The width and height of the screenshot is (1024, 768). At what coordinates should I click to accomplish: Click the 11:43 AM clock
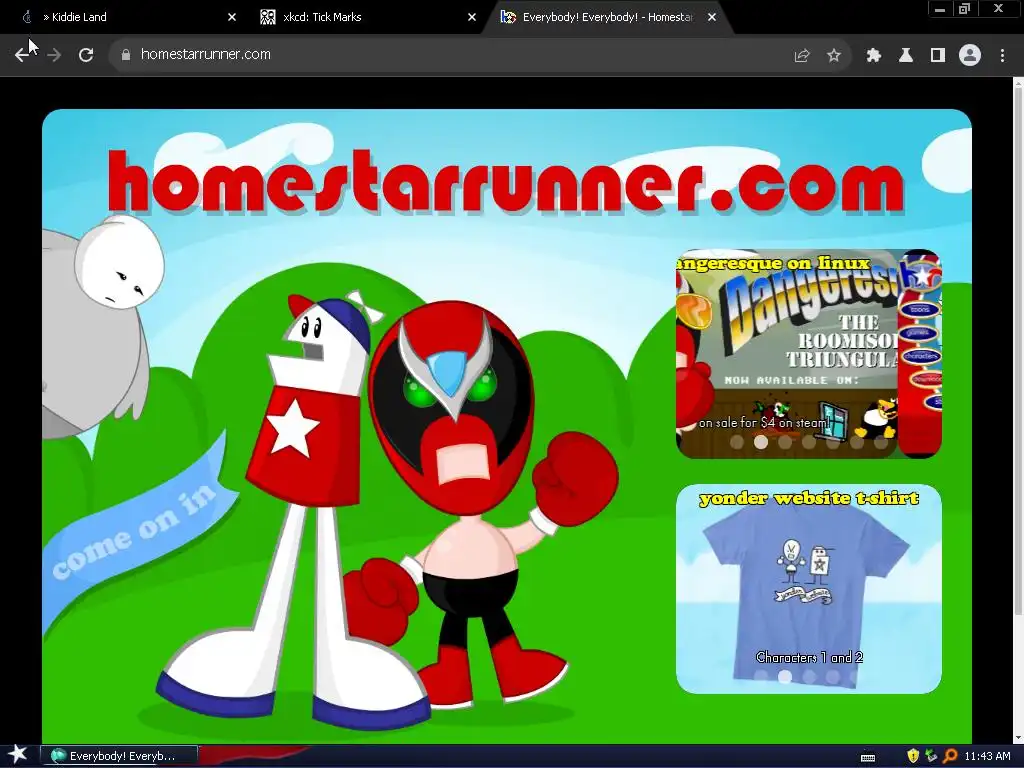point(987,756)
